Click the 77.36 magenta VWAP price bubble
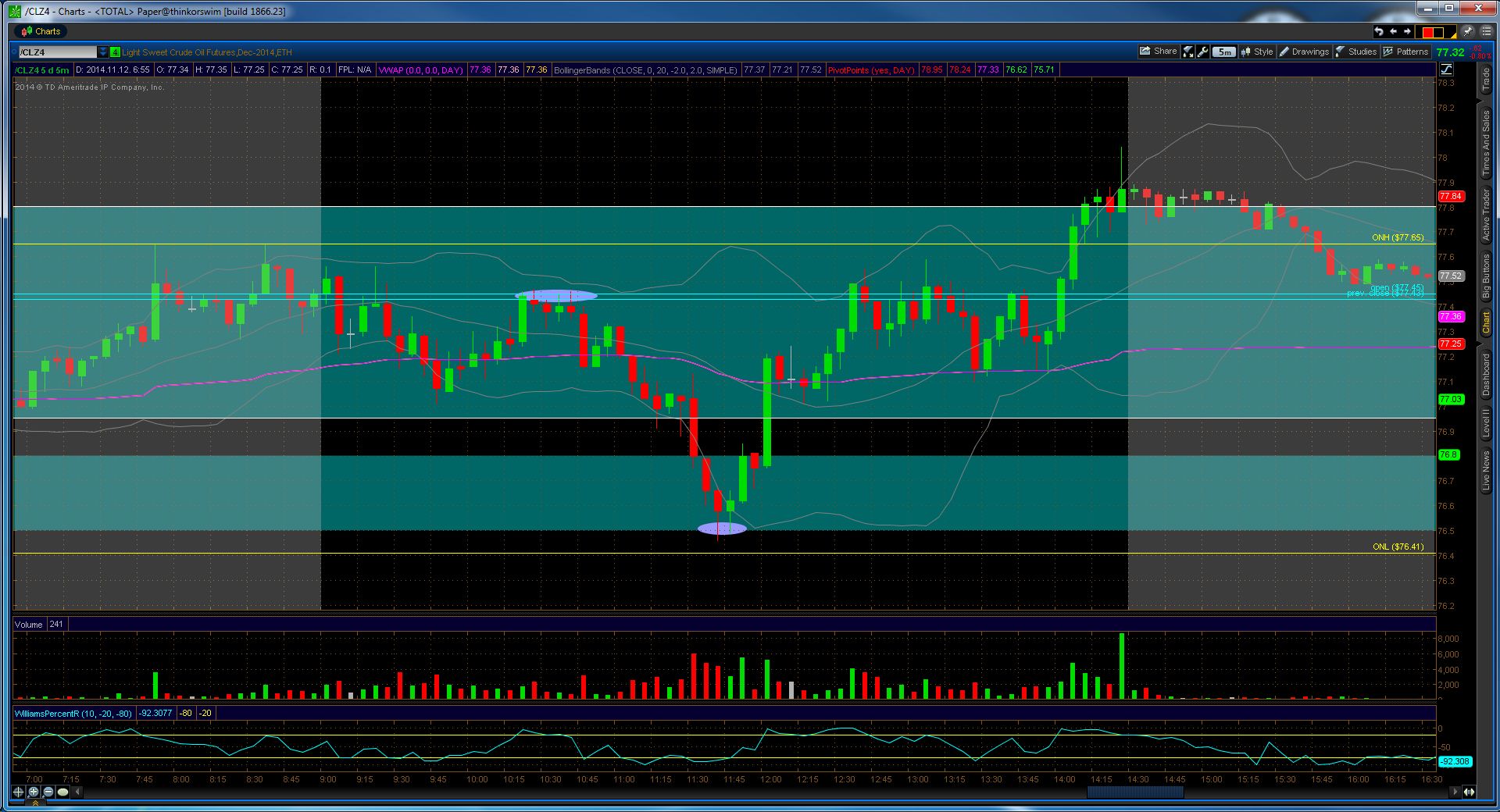This screenshot has height=812, width=1500. [x=1451, y=316]
